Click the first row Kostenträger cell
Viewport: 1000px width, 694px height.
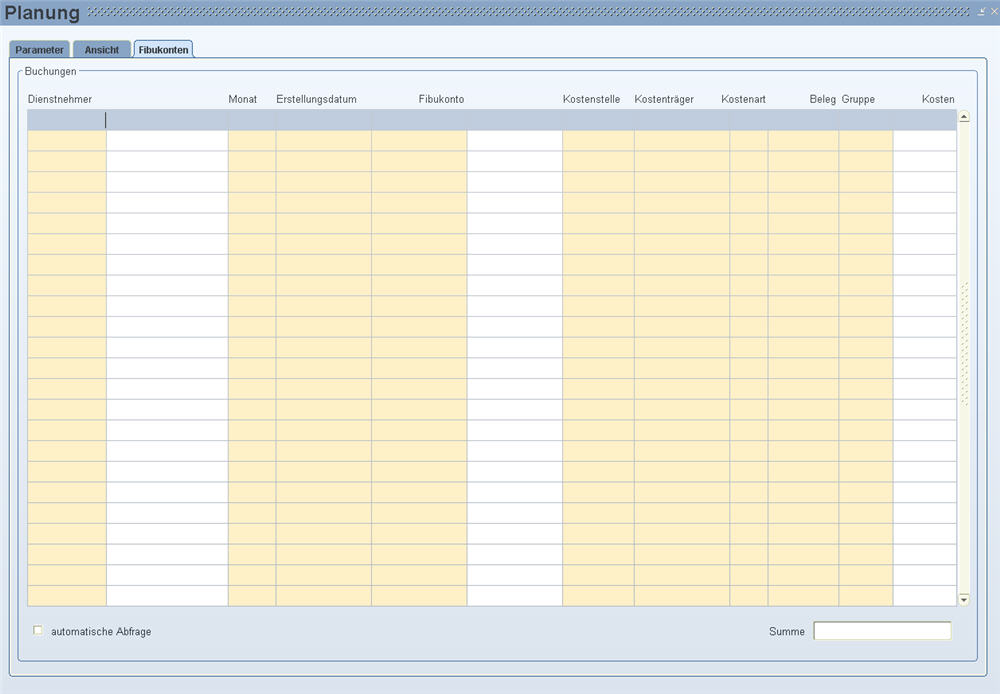coord(681,120)
